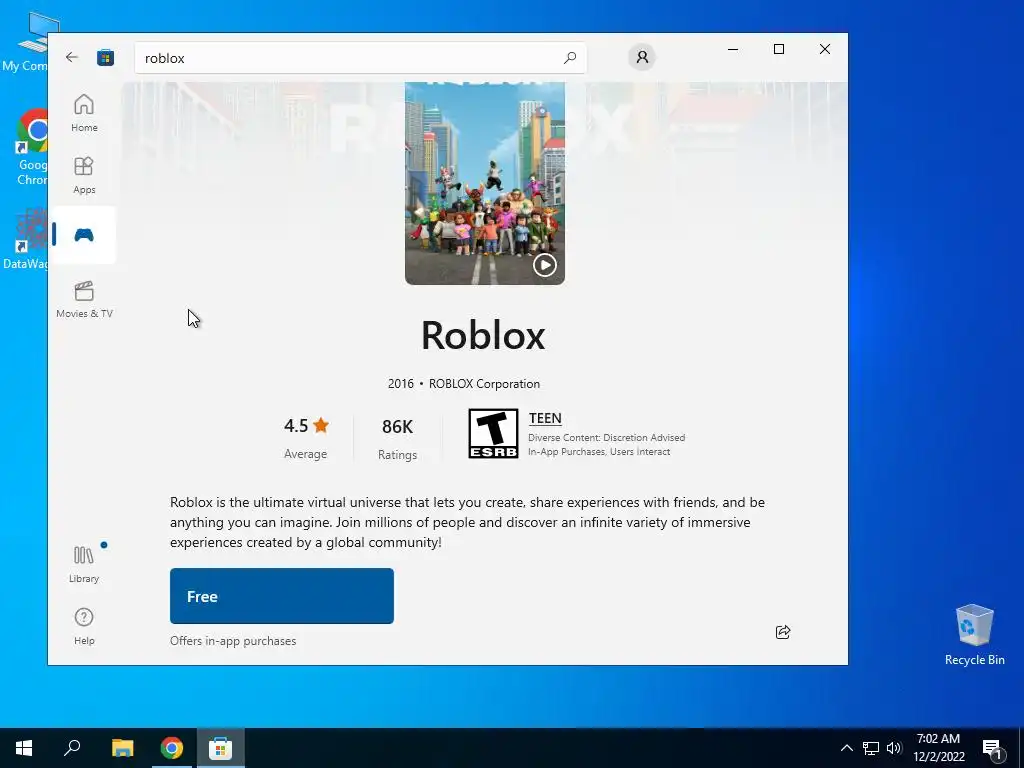Click the 4.5 star average rating
This screenshot has width=1024, height=768.
(306, 426)
